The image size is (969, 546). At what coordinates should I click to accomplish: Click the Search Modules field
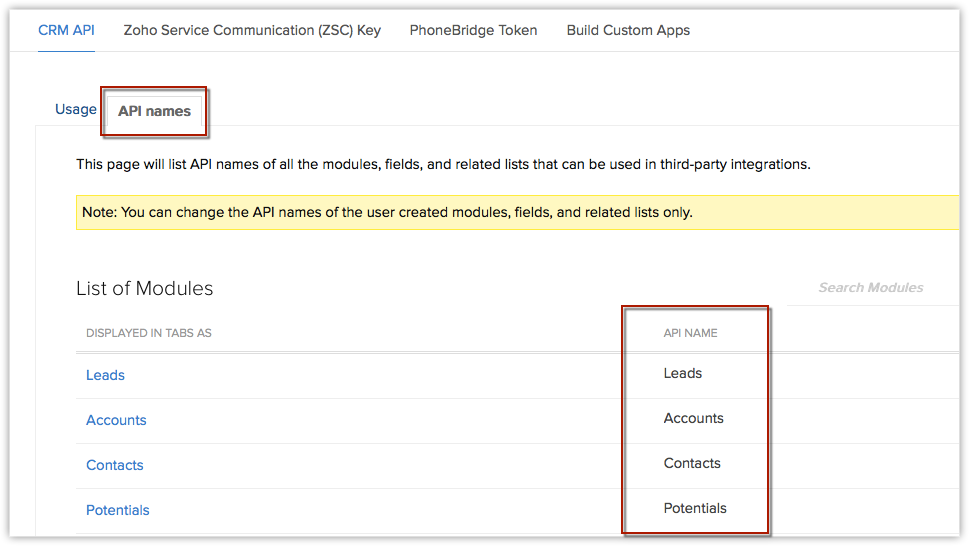[x=870, y=288]
